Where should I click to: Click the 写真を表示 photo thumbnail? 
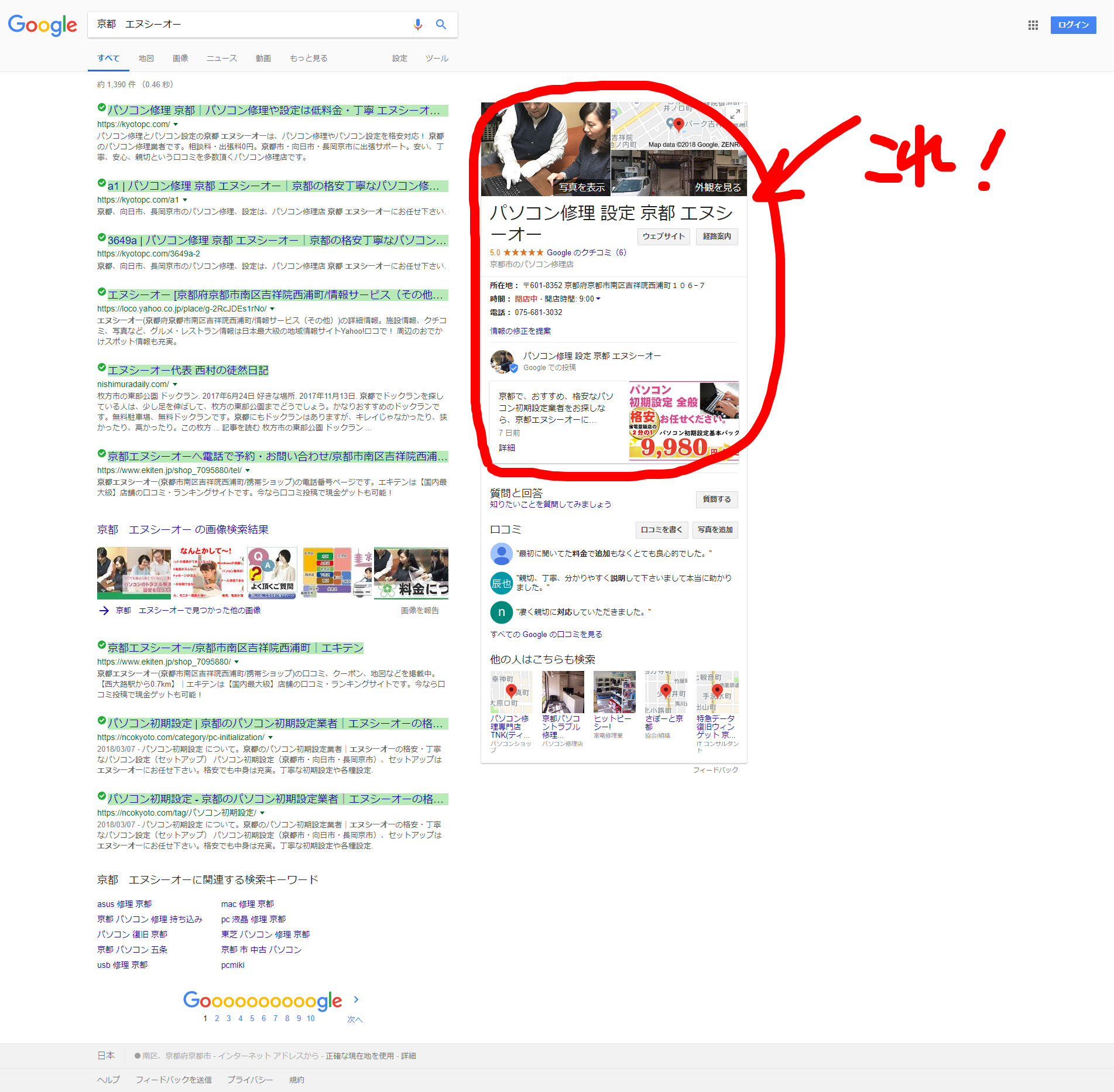click(546, 149)
